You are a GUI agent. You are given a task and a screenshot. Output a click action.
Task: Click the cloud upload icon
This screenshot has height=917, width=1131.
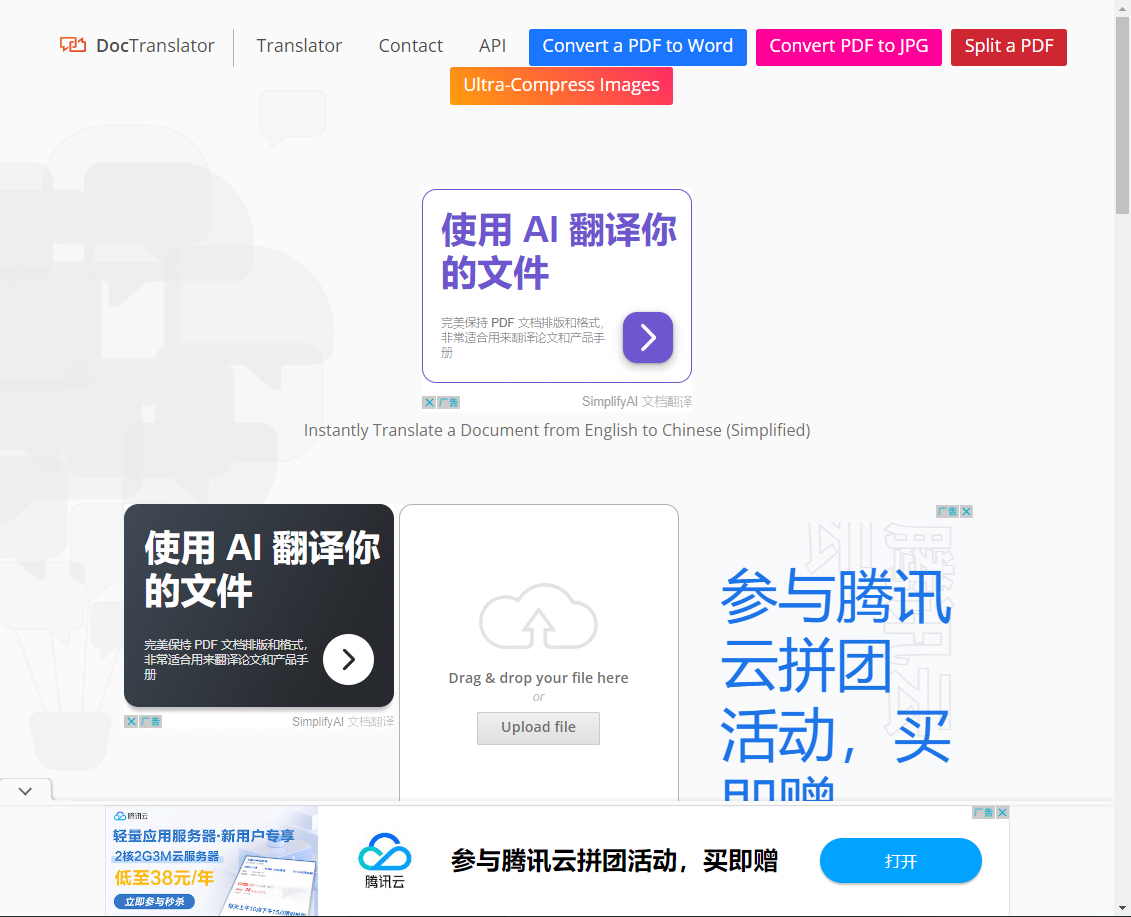538,617
